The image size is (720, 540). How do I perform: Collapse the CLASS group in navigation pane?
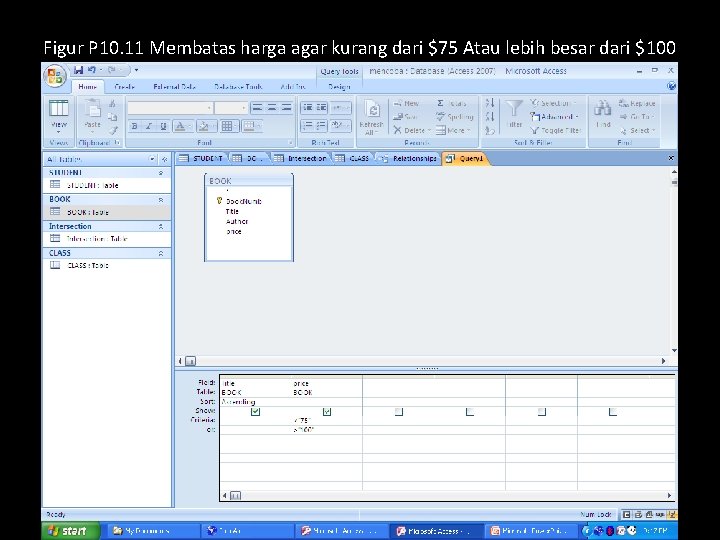pyautogui.click(x=161, y=253)
